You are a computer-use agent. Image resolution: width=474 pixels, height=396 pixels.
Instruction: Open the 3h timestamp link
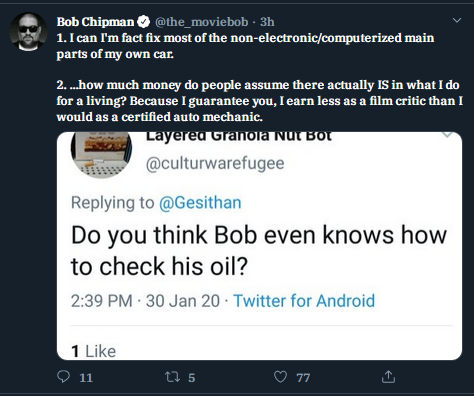pyautogui.click(x=267, y=22)
